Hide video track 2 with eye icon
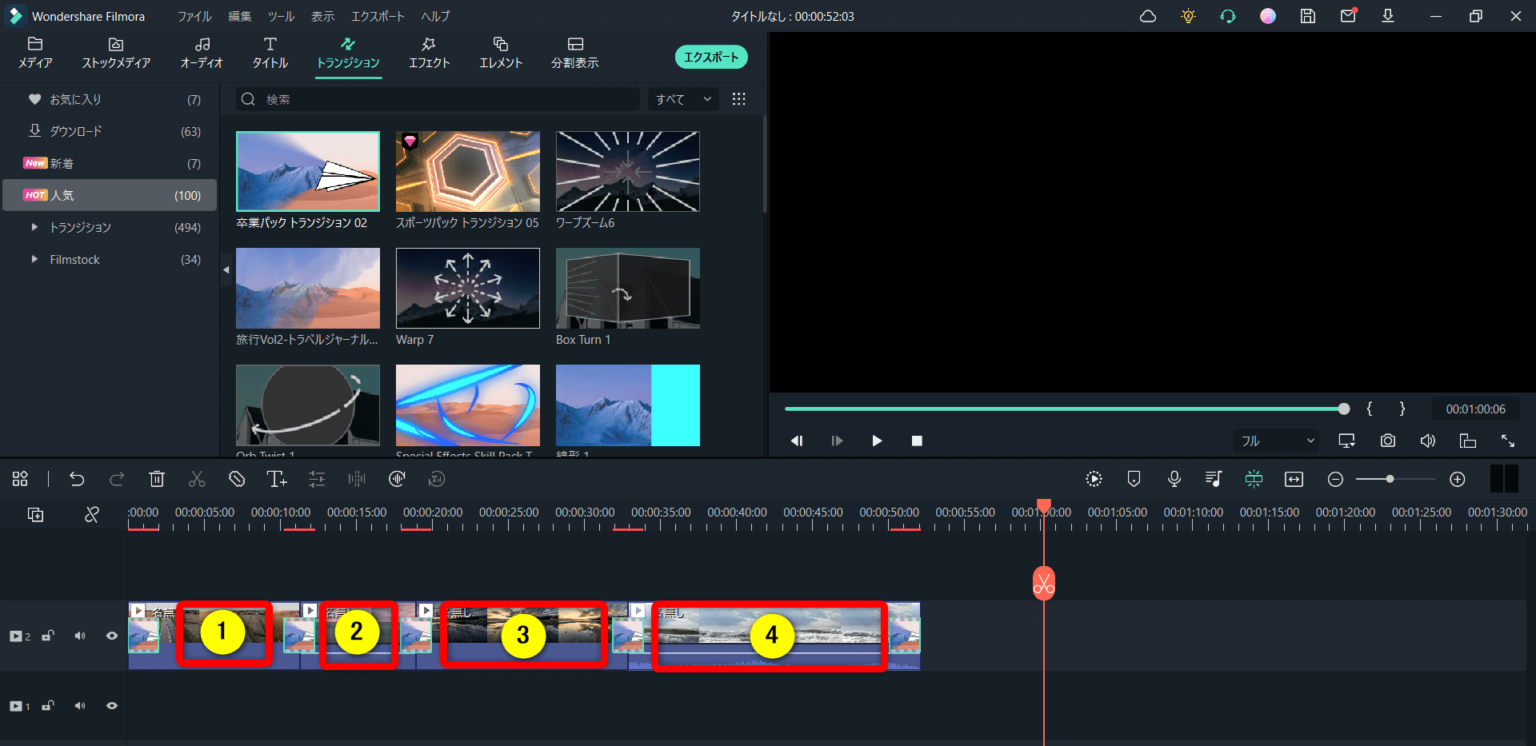Viewport: 1536px width, 746px height. pos(112,636)
